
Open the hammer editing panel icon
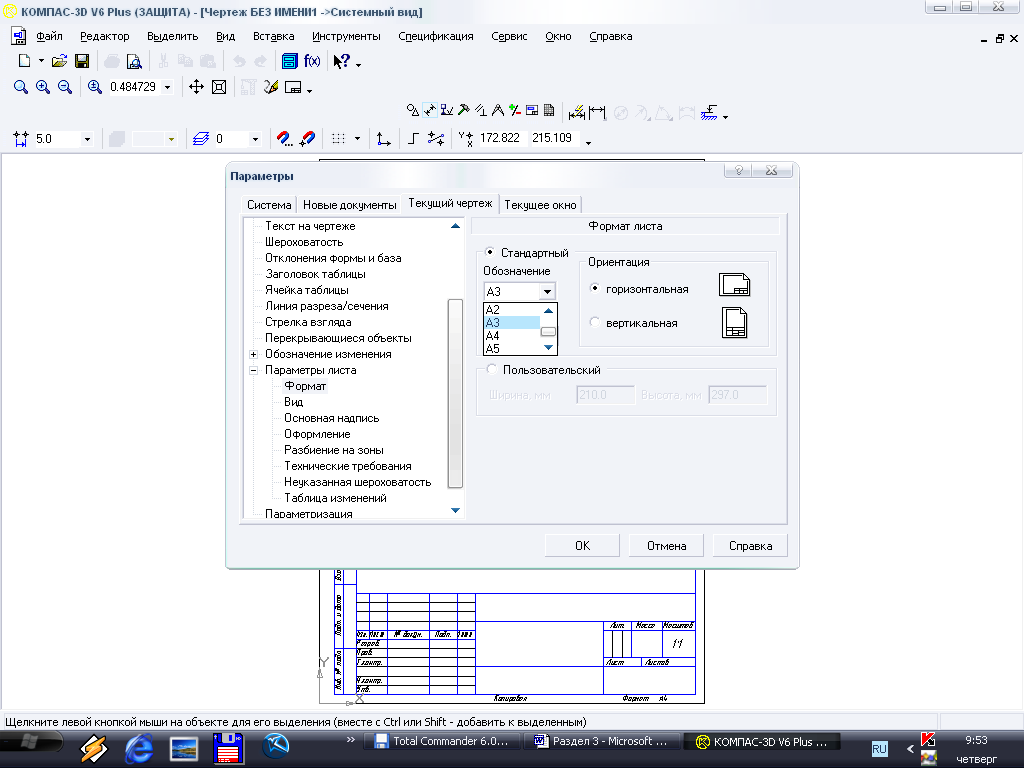pyautogui.click(x=464, y=110)
